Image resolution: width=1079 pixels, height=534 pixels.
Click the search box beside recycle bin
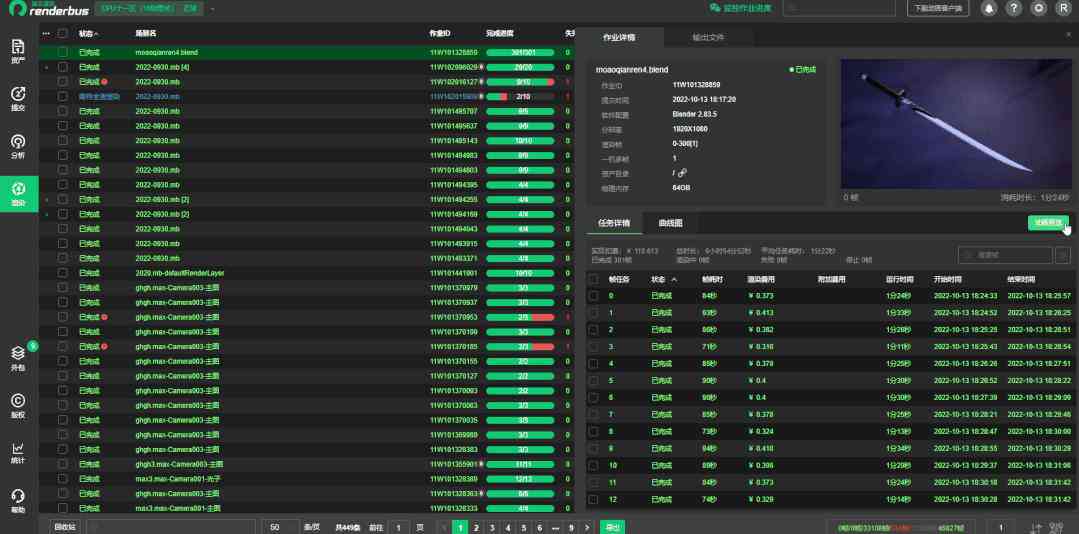point(171,527)
